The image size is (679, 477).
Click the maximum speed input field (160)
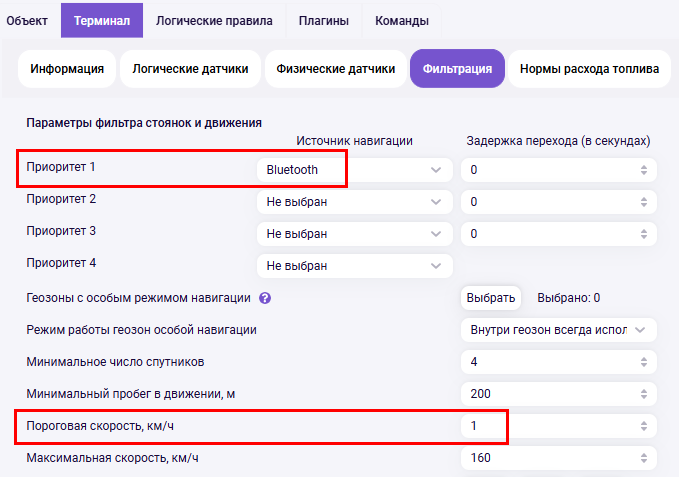pos(559,458)
